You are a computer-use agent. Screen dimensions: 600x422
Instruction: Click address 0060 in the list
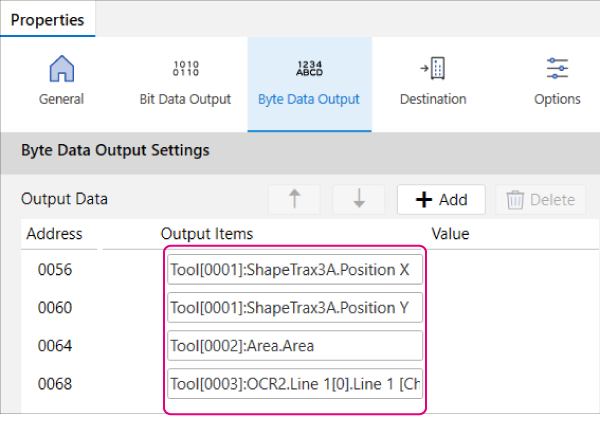point(55,308)
